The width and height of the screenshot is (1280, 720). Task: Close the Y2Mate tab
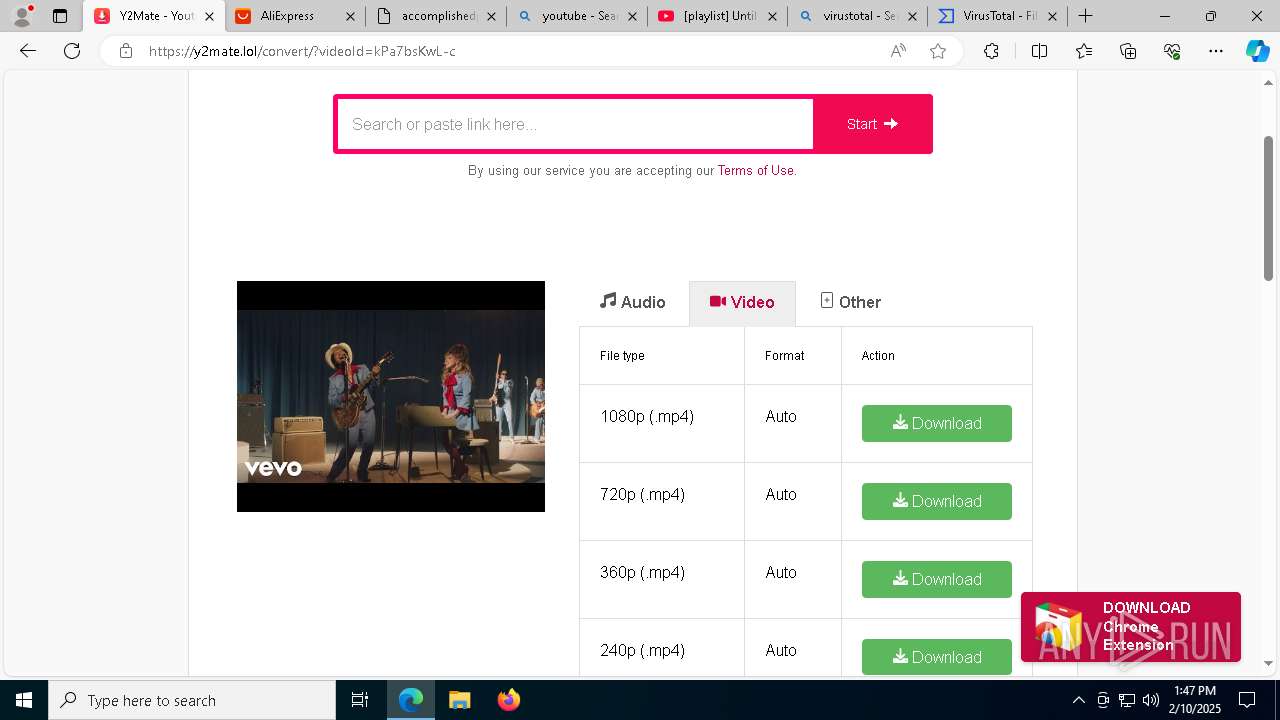tap(209, 16)
